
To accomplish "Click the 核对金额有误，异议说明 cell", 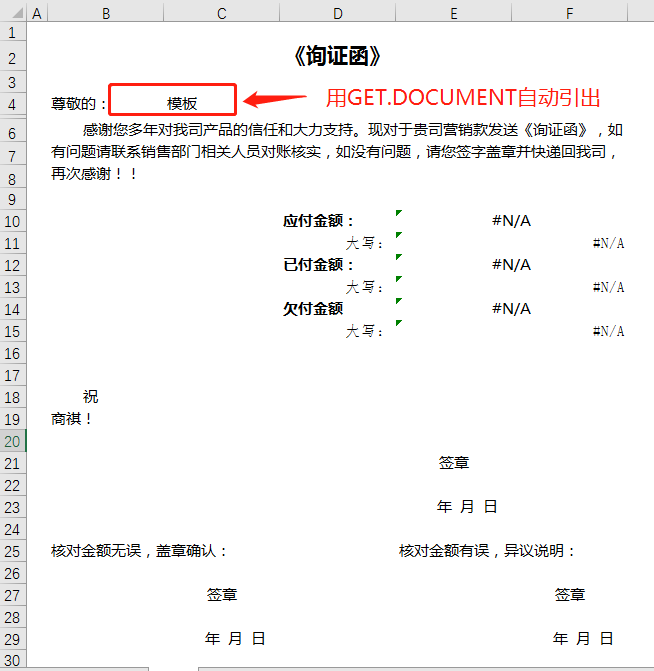I will pyautogui.click(x=487, y=551).
